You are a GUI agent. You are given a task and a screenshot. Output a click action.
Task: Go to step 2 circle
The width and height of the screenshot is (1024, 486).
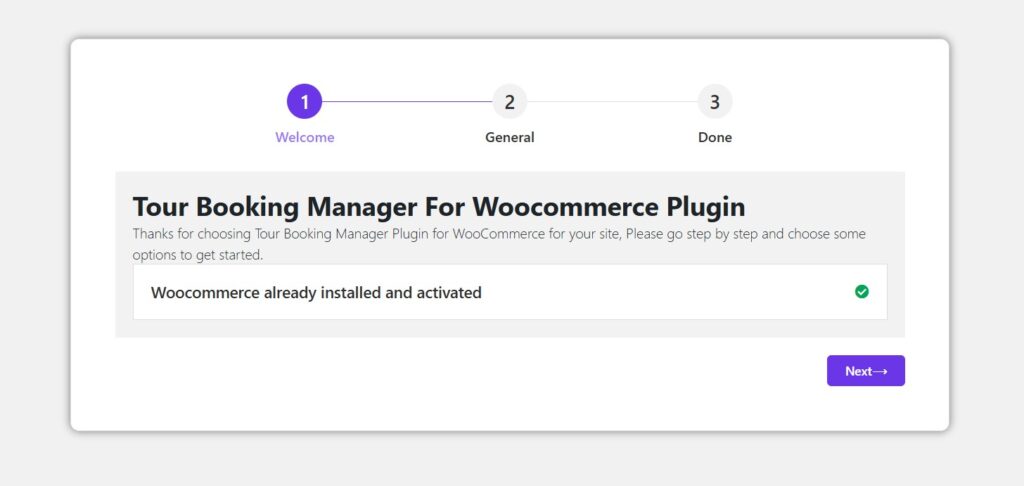(509, 101)
